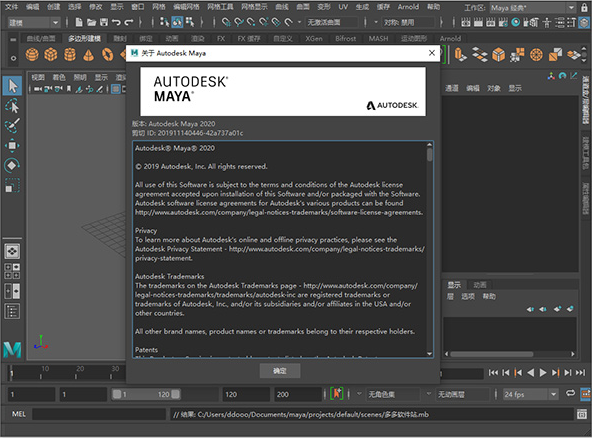The width and height of the screenshot is (592, 438).
Task: Click the Snap to curves magnet icon
Action: point(239,23)
